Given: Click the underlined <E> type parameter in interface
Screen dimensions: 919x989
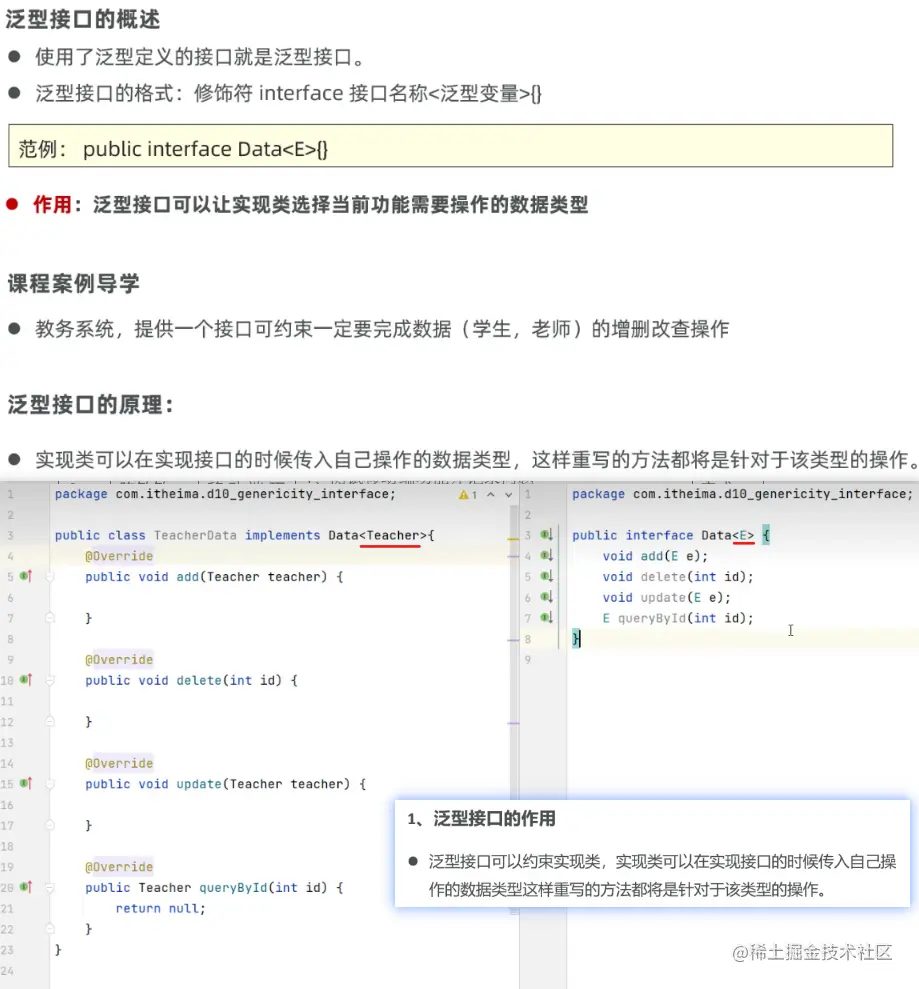Looking at the screenshot, I should [x=744, y=535].
